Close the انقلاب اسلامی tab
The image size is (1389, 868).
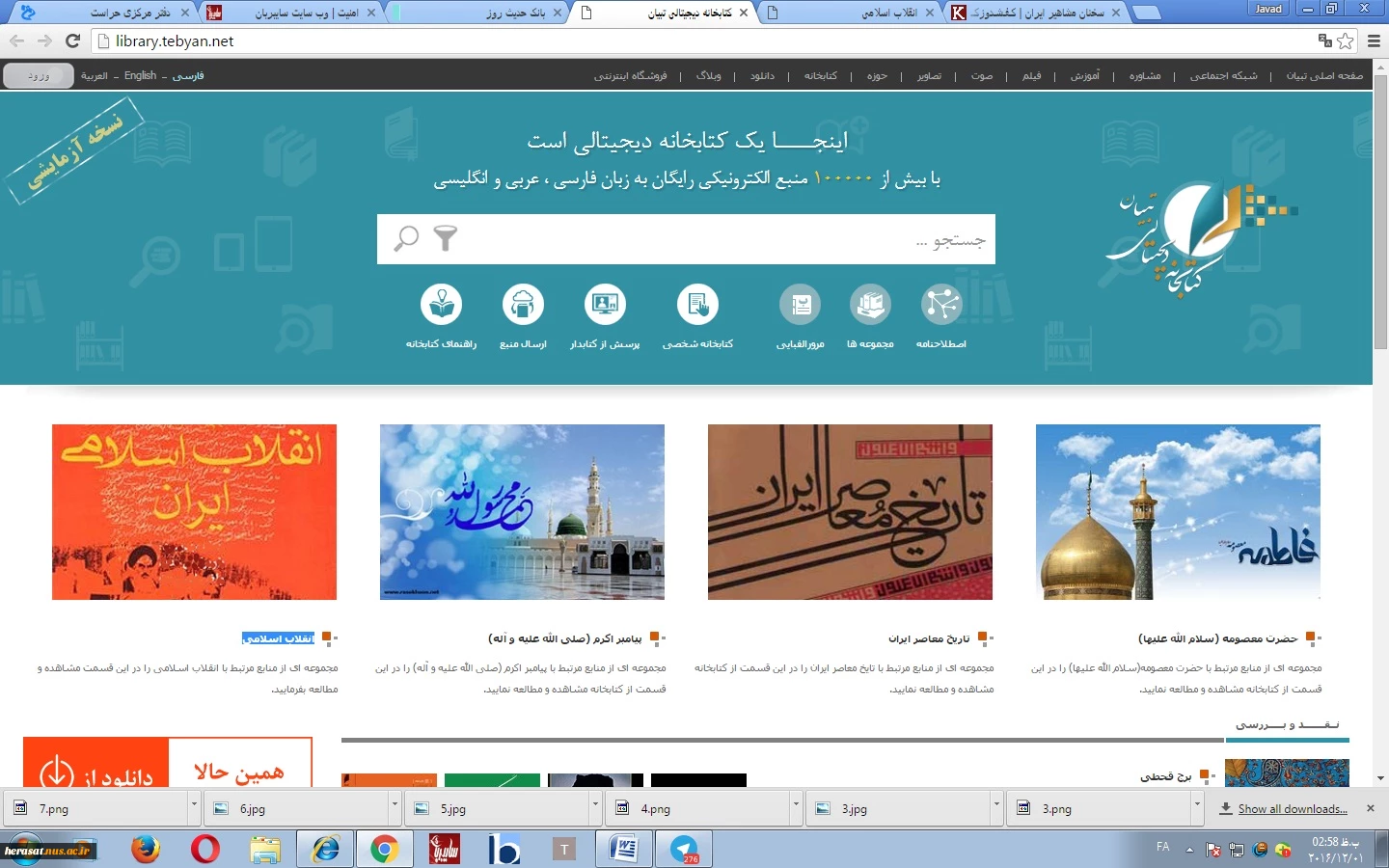point(930,13)
